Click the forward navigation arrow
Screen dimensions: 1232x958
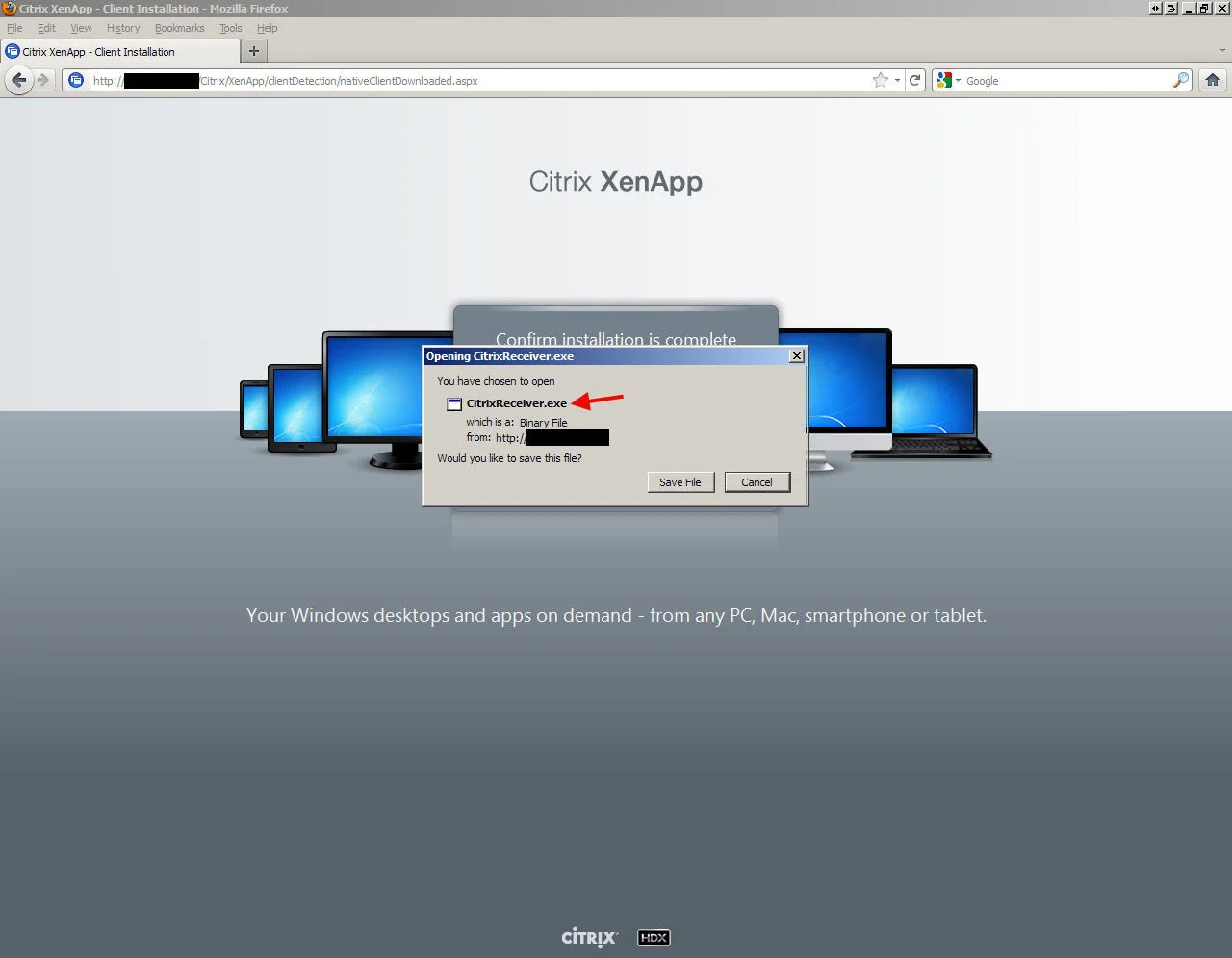click(x=43, y=80)
